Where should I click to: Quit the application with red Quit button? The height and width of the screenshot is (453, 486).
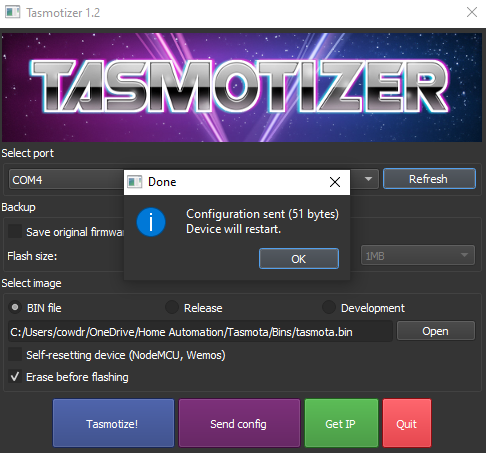click(407, 423)
